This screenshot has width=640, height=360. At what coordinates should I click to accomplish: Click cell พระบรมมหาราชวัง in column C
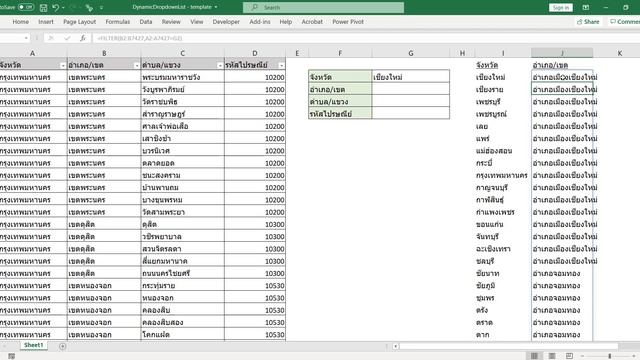click(182, 77)
